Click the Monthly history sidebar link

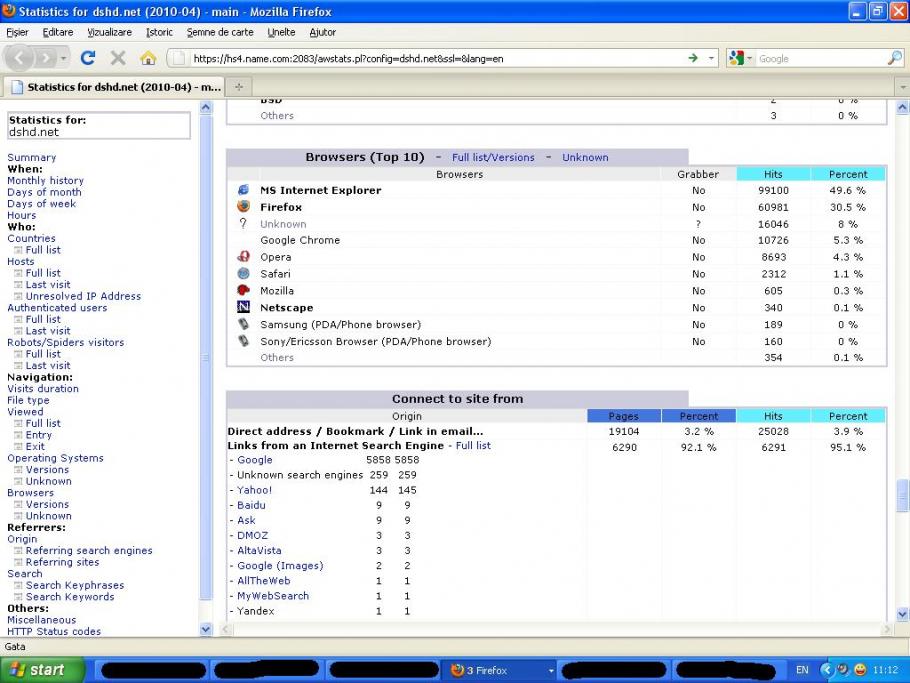[45, 181]
